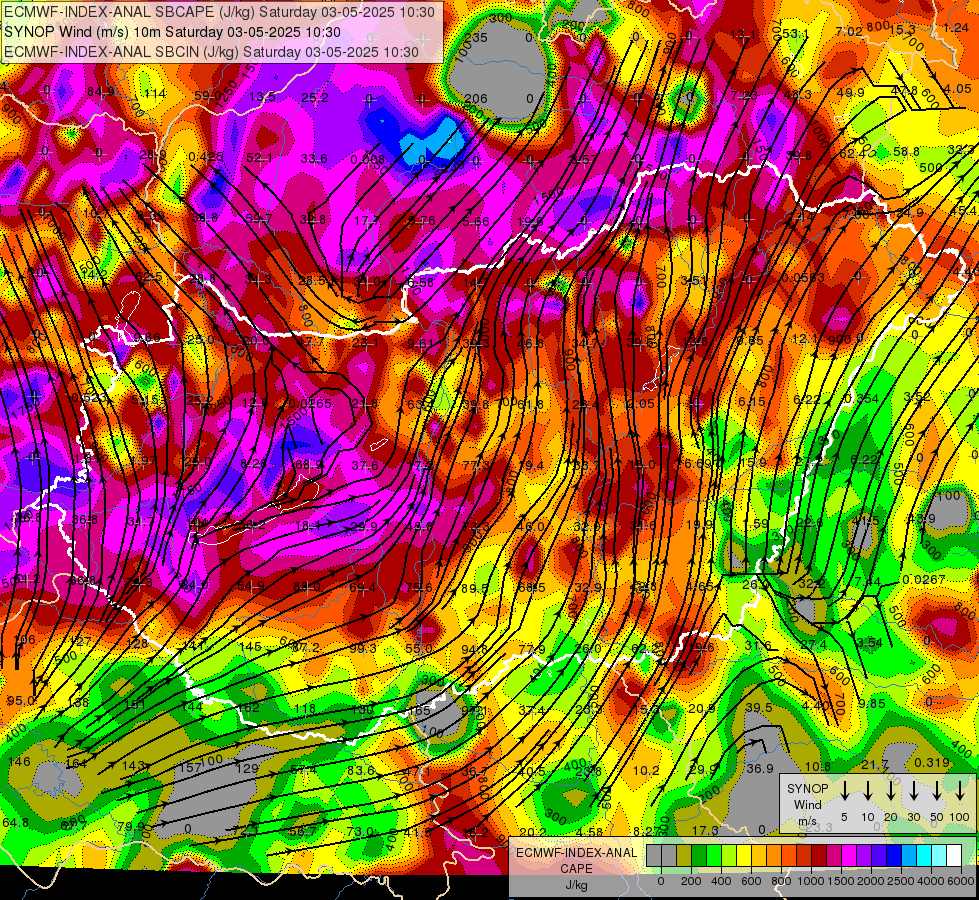Click the SYNOP wind arrow for 20 m/s
Image resolution: width=979 pixels, height=900 pixels.
pos(891,790)
